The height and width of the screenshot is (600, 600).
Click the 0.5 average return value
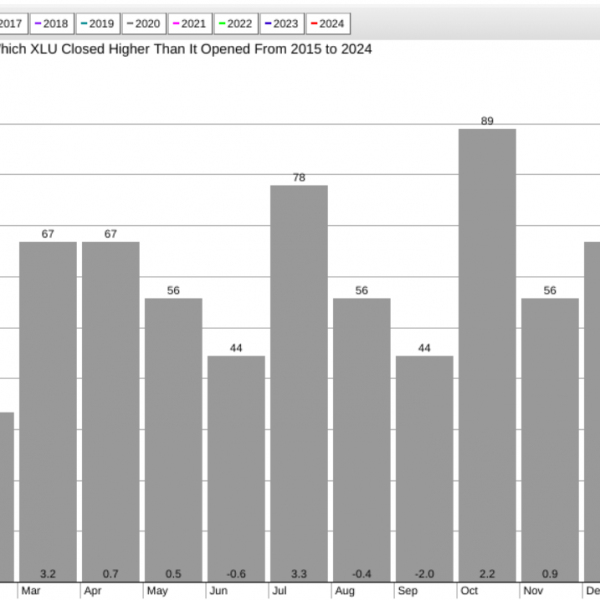[x=173, y=574]
